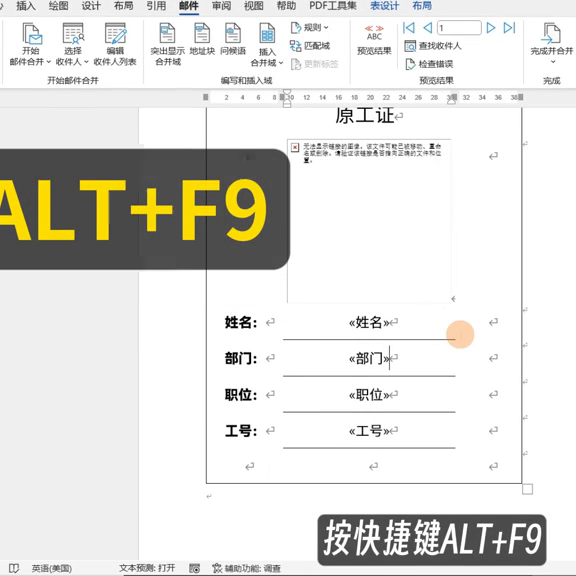Click the proofing book icon in status bar
576x576 pixels.
coord(14,569)
